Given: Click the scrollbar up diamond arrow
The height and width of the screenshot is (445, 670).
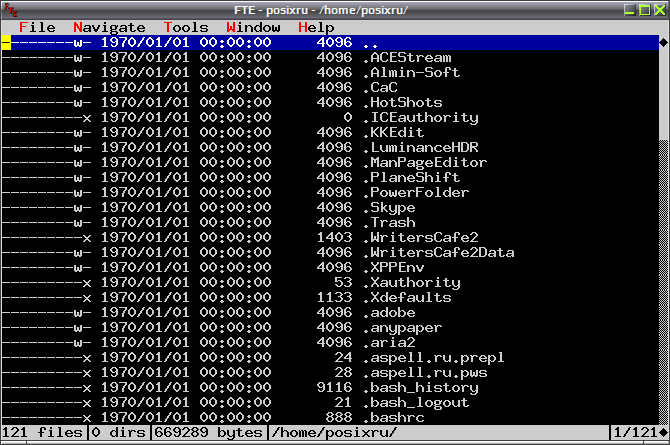Looking at the screenshot, I should [x=664, y=42].
